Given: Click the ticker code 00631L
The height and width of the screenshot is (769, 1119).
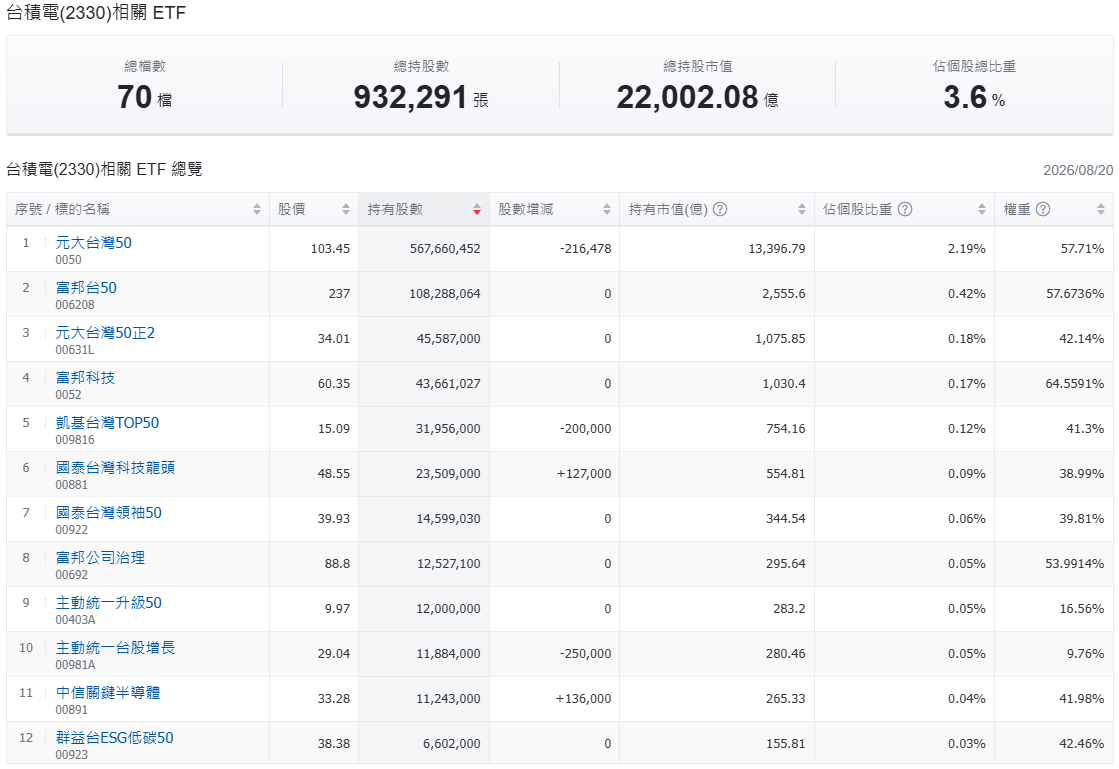Looking at the screenshot, I should click(75, 350).
